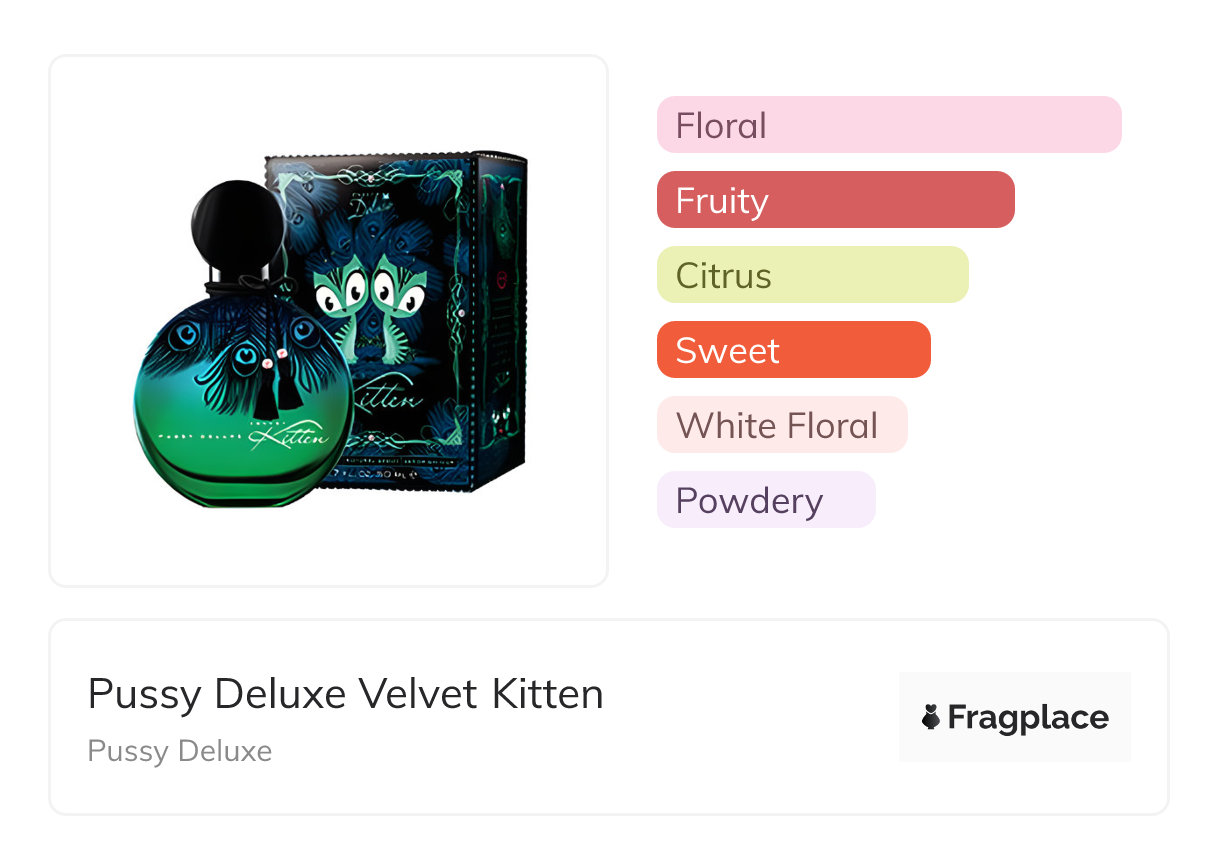Select the Fruity accord bar
The width and height of the screenshot is (1218, 864).
coord(835,200)
